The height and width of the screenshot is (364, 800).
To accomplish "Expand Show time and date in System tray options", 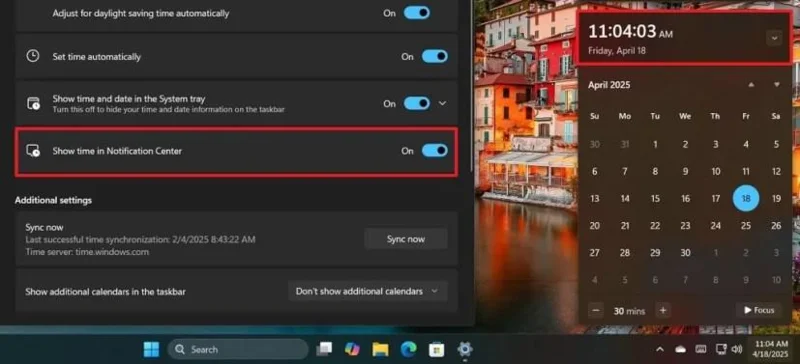I will click(x=442, y=103).
